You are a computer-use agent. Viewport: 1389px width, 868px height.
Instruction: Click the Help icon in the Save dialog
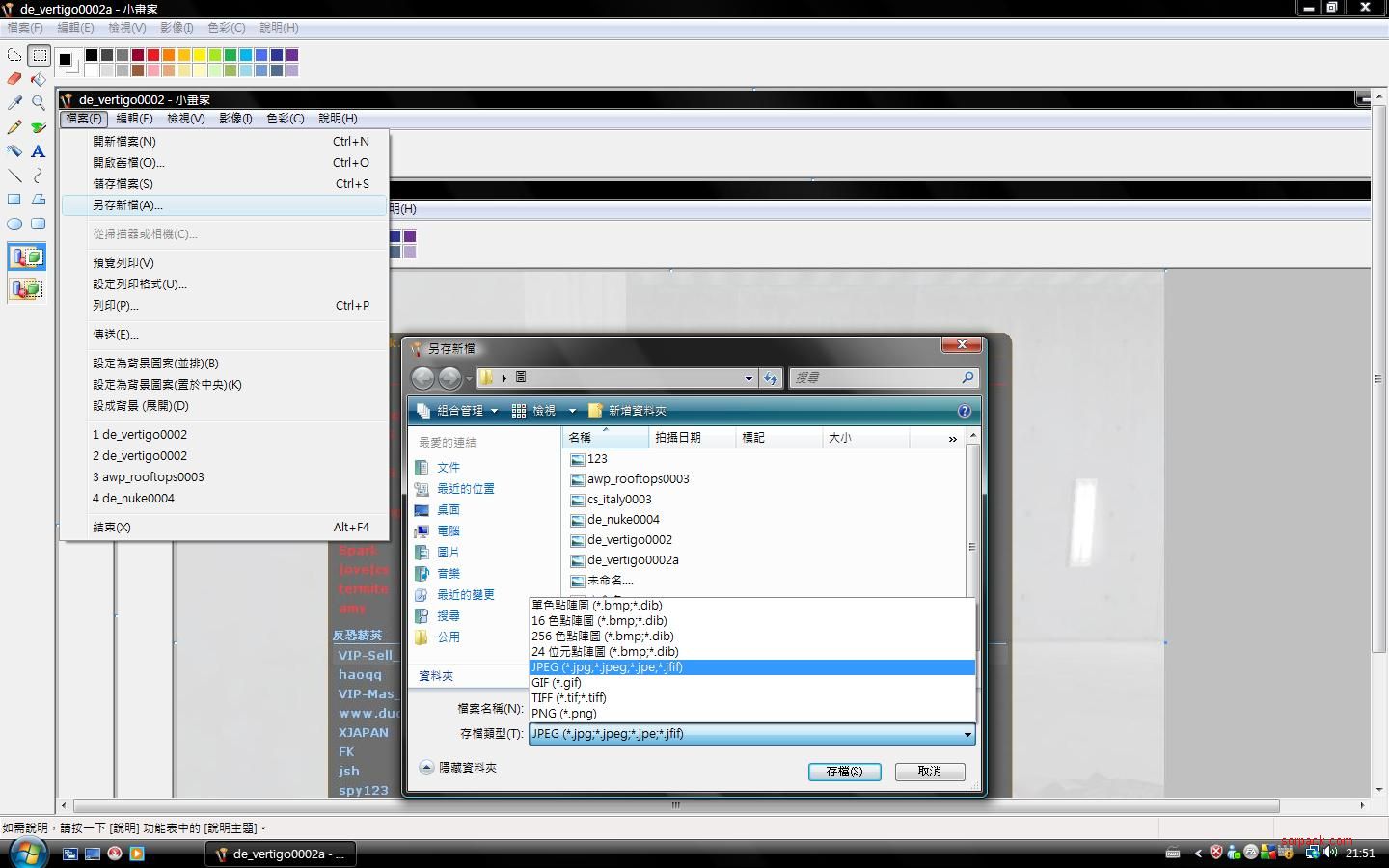point(964,411)
